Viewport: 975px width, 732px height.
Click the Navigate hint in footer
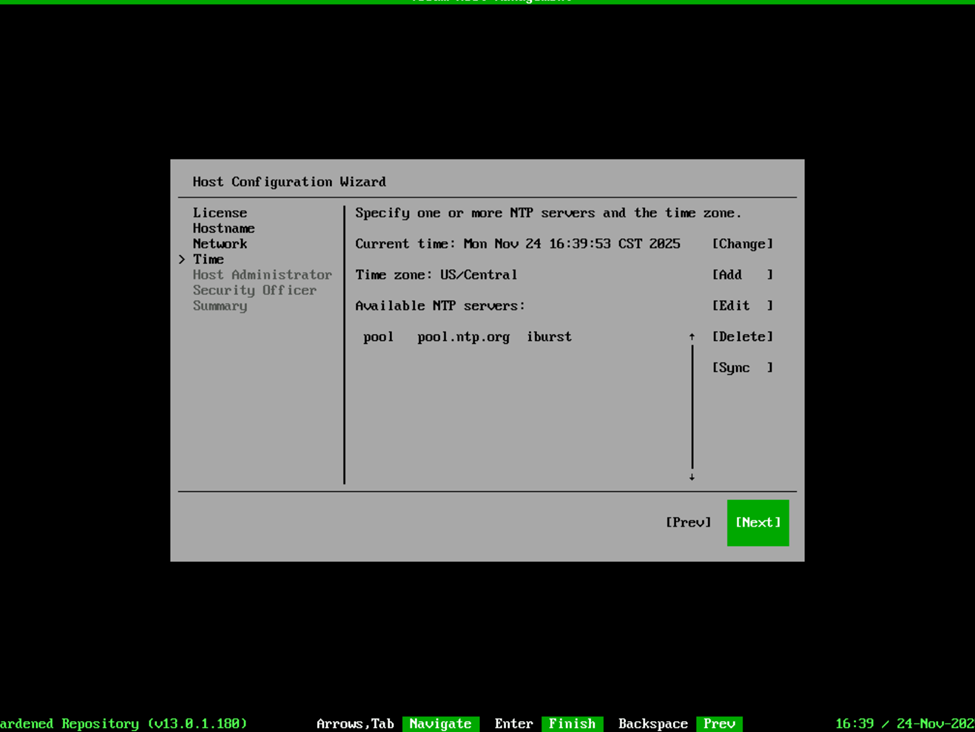coord(440,723)
